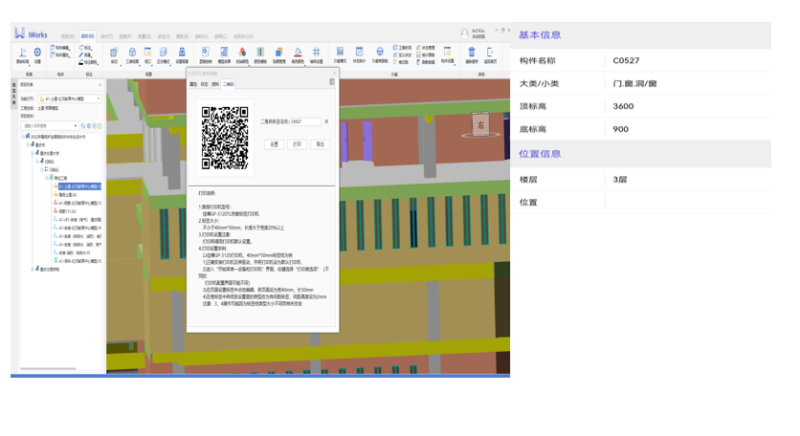Collapse the 单位工程 tree node

46,178
